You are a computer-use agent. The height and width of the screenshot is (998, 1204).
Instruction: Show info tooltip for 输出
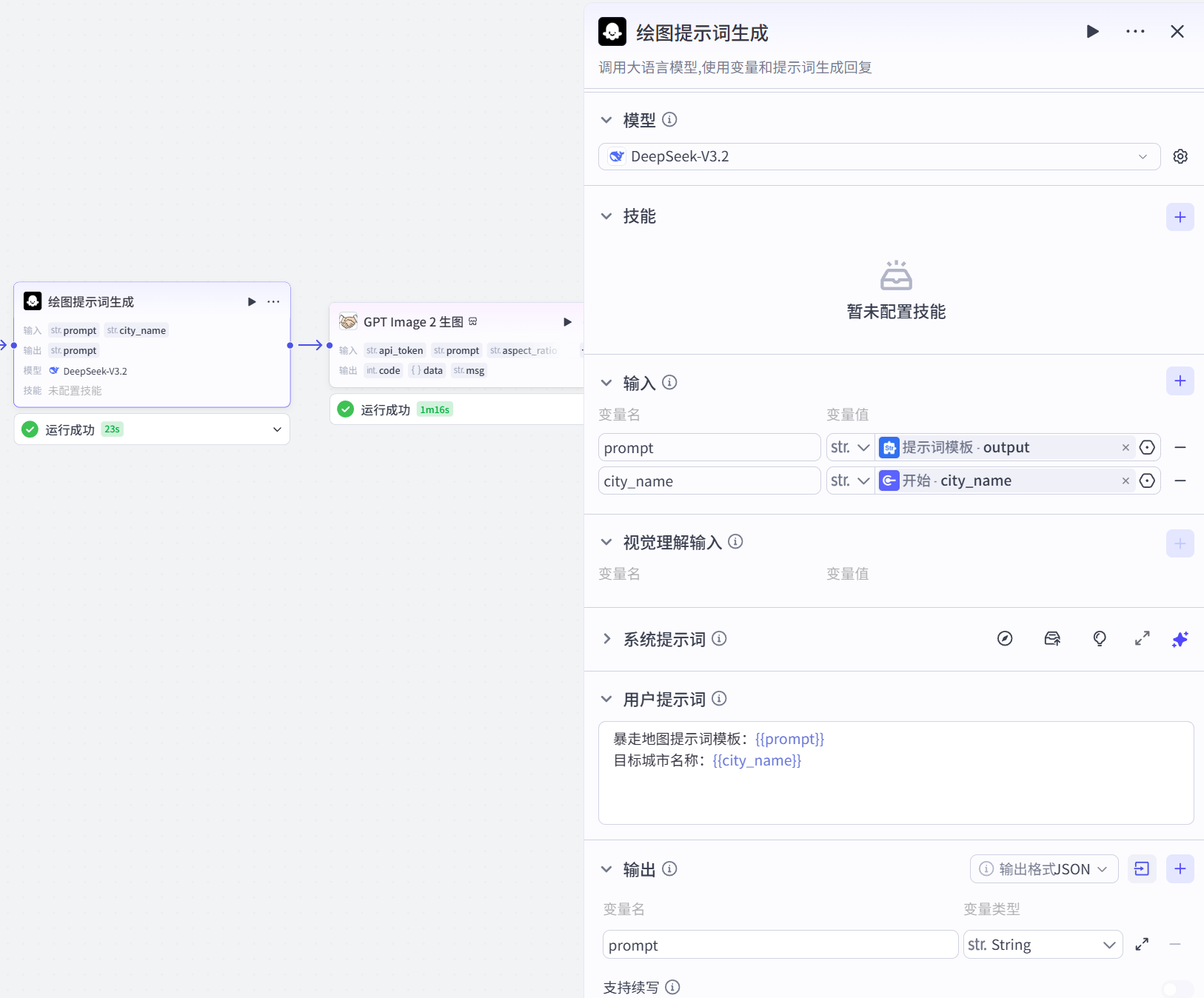(x=669, y=868)
